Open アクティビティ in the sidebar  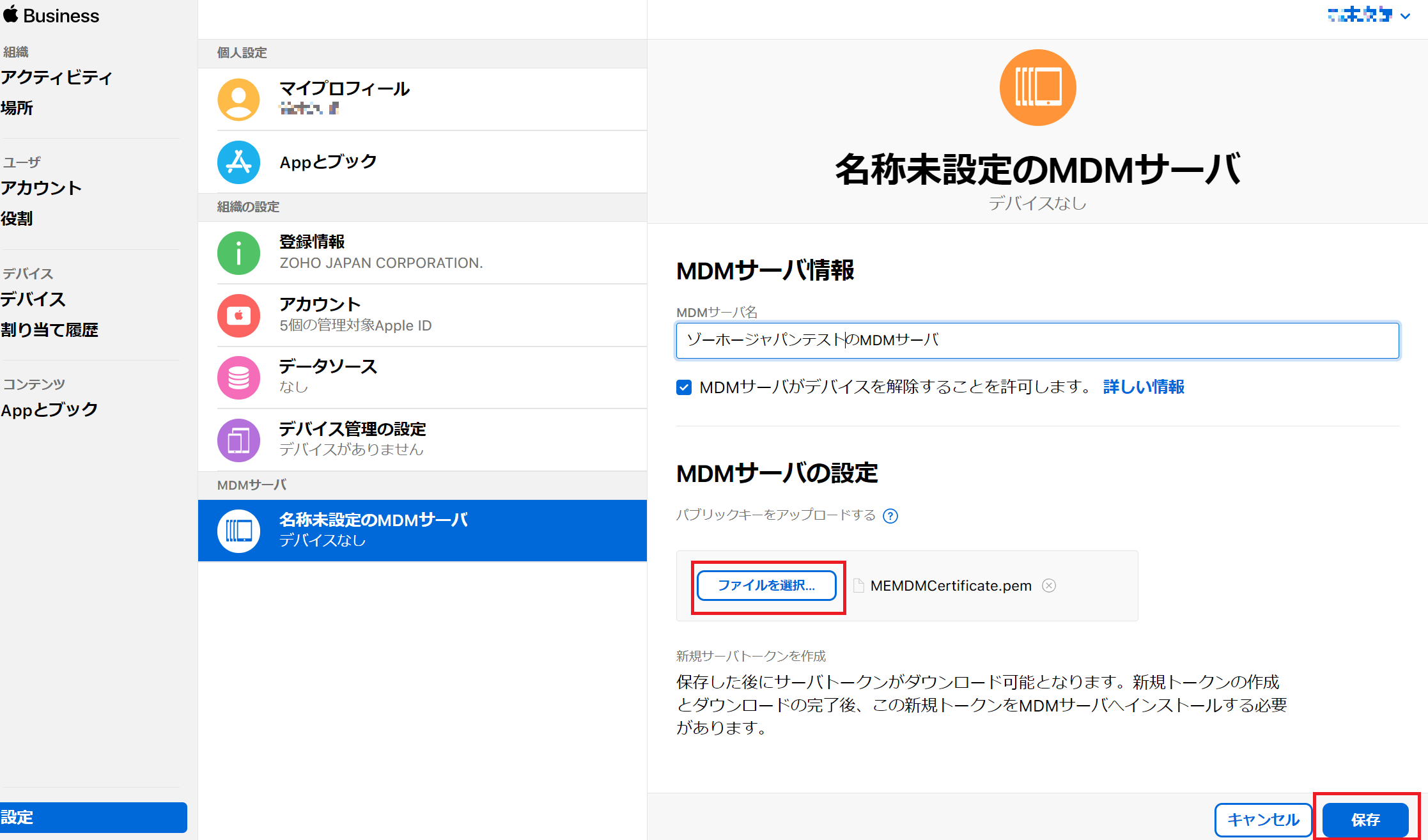56,77
